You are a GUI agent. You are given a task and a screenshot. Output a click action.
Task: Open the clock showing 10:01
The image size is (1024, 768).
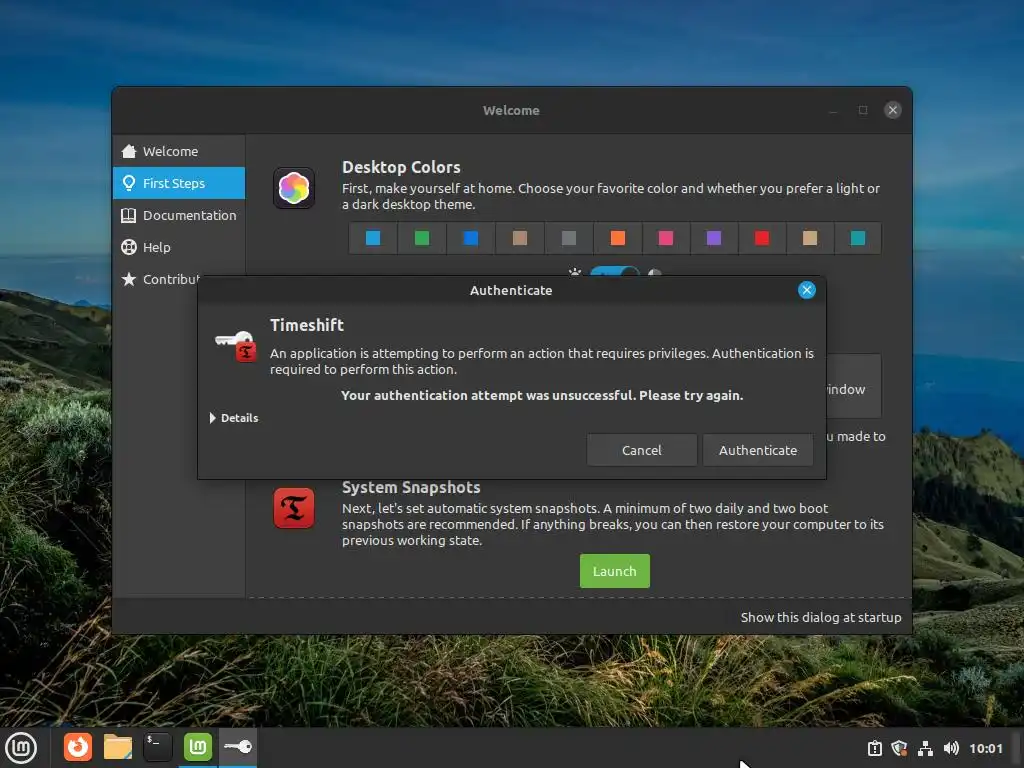[x=985, y=748]
